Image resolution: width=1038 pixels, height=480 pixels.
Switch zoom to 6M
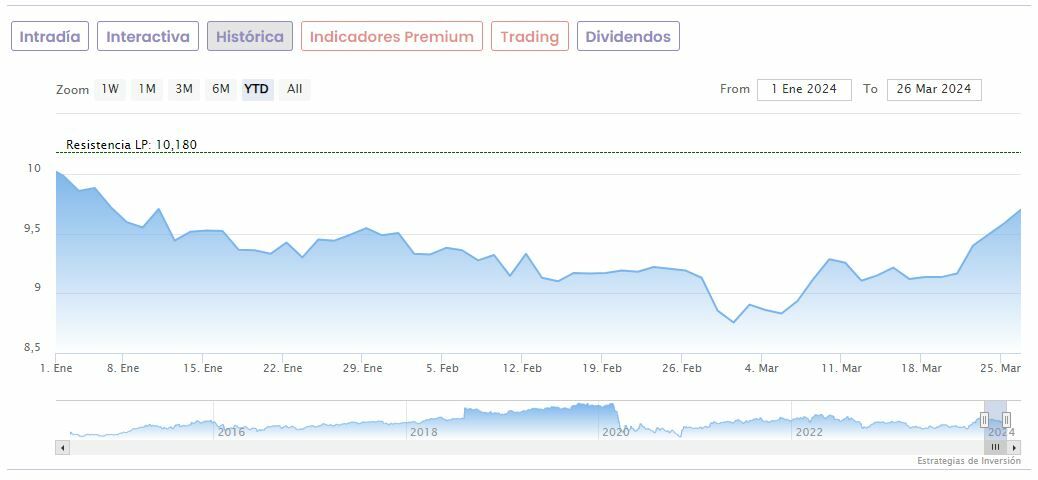tap(220, 89)
